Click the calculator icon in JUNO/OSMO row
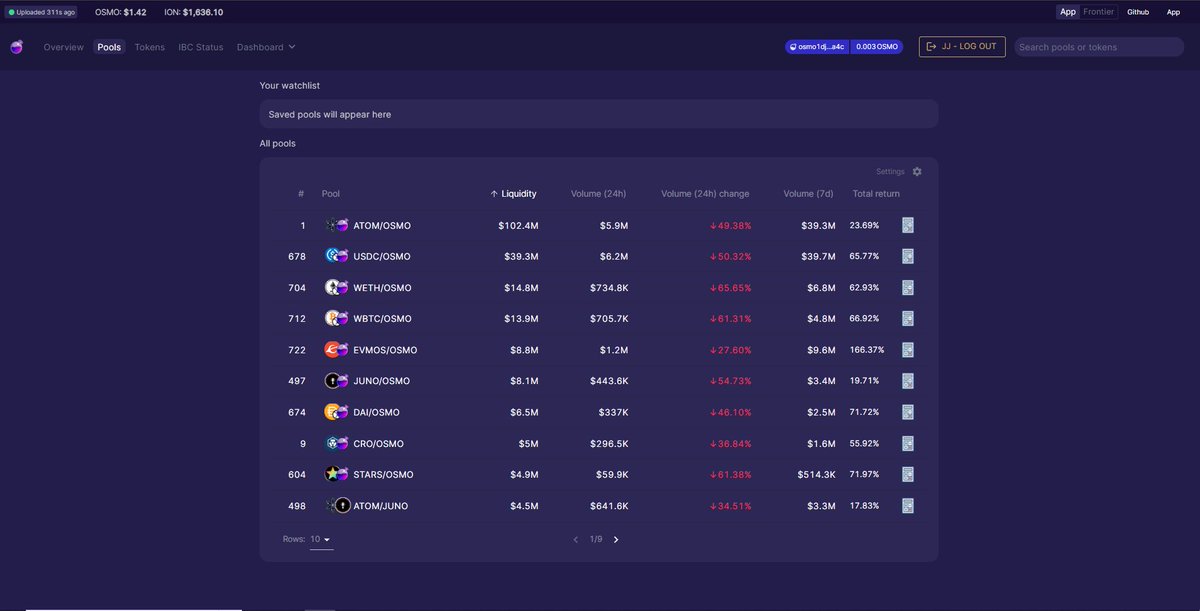This screenshot has width=1200, height=611. (908, 381)
